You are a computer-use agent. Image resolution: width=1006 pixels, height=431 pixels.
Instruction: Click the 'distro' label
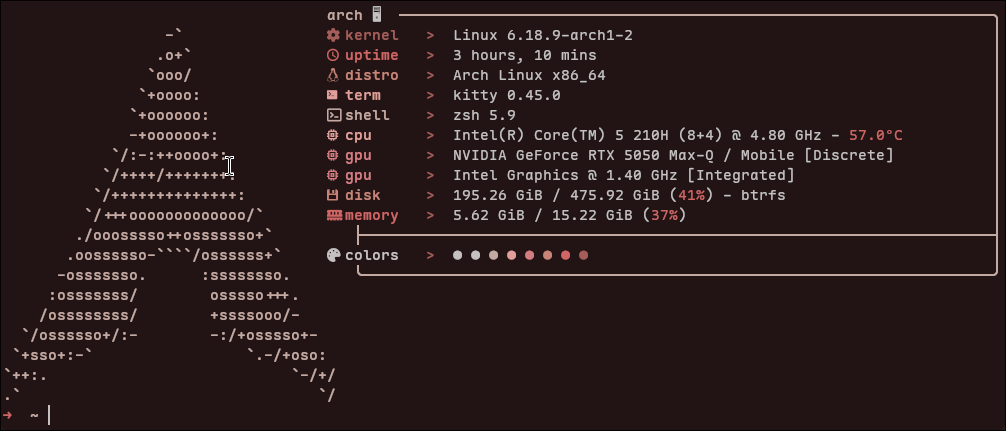[371, 75]
